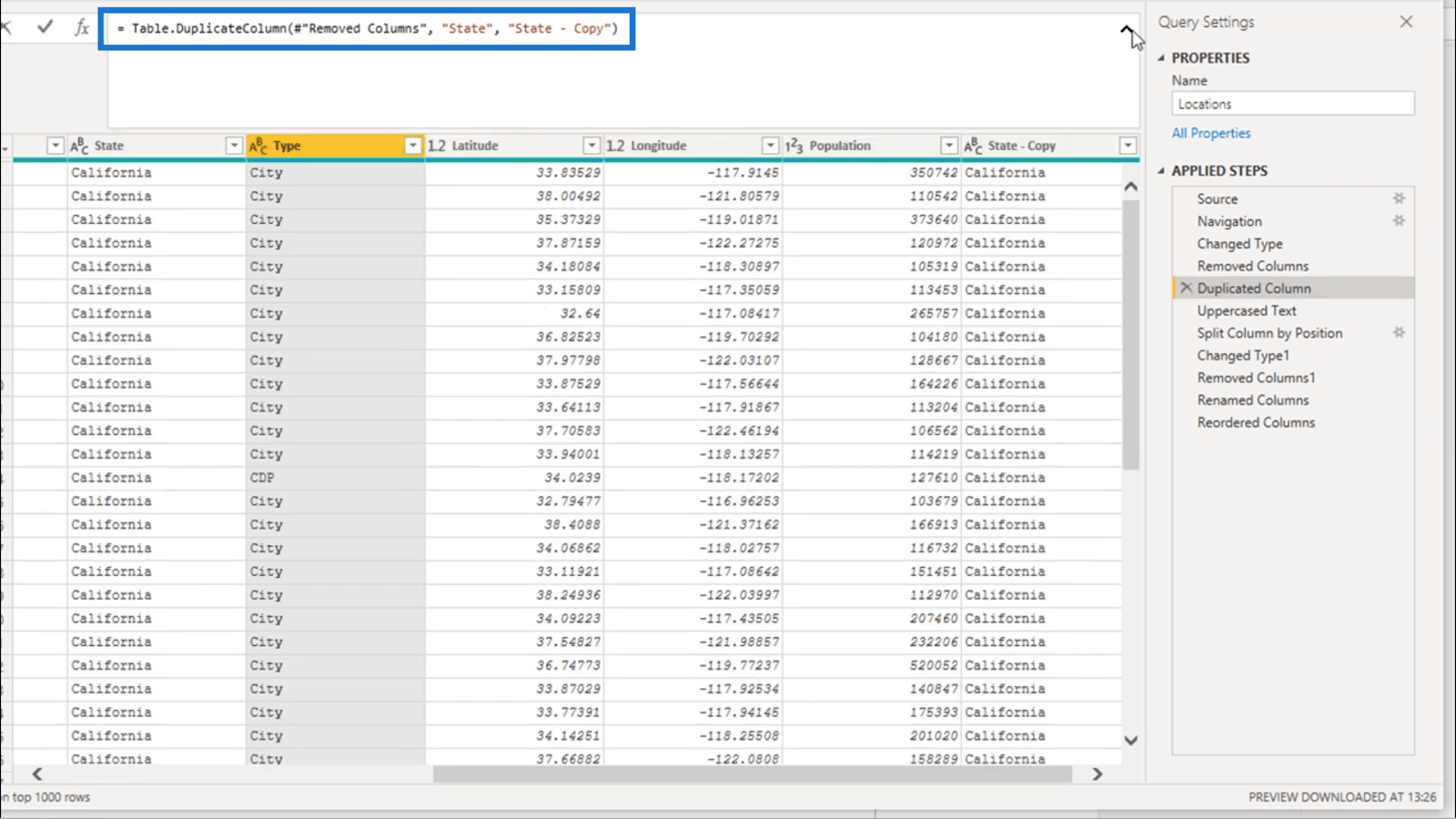Delete the Duplicated Column step

1186,288
